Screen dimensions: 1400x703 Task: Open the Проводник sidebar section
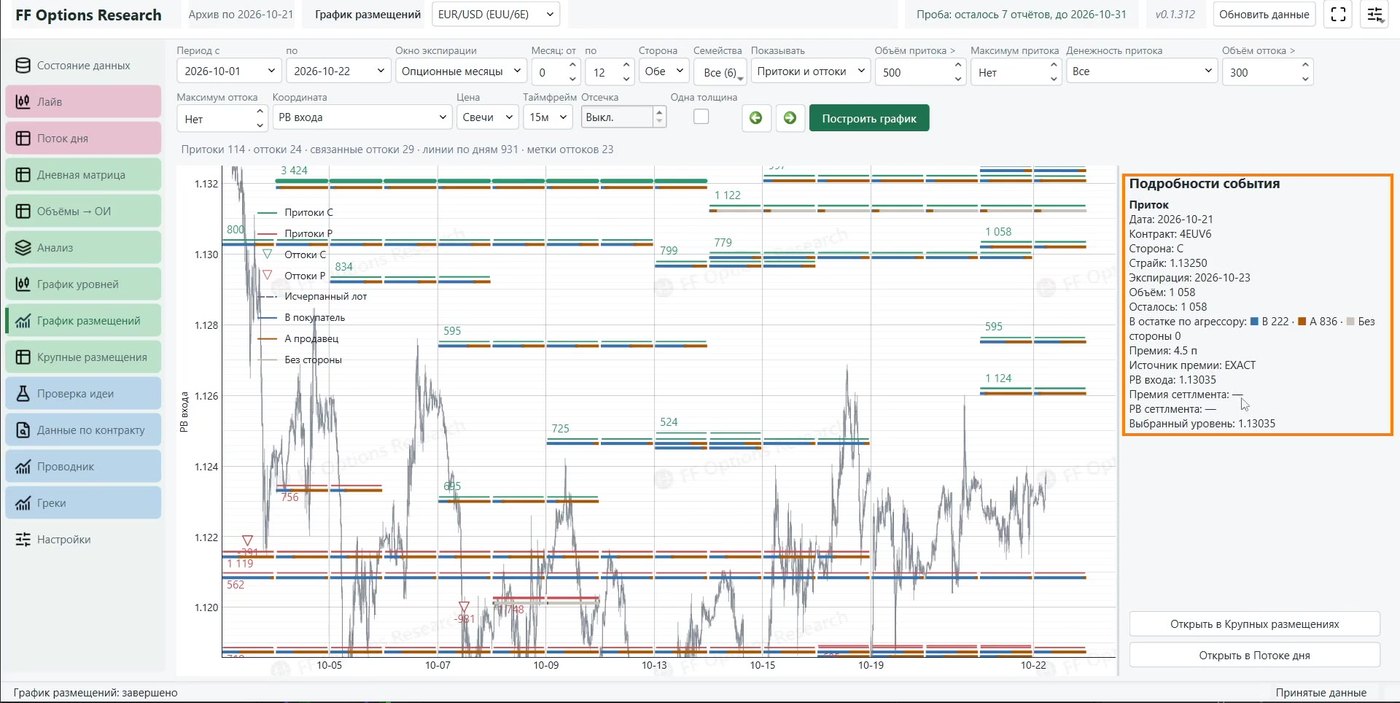click(x=83, y=466)
